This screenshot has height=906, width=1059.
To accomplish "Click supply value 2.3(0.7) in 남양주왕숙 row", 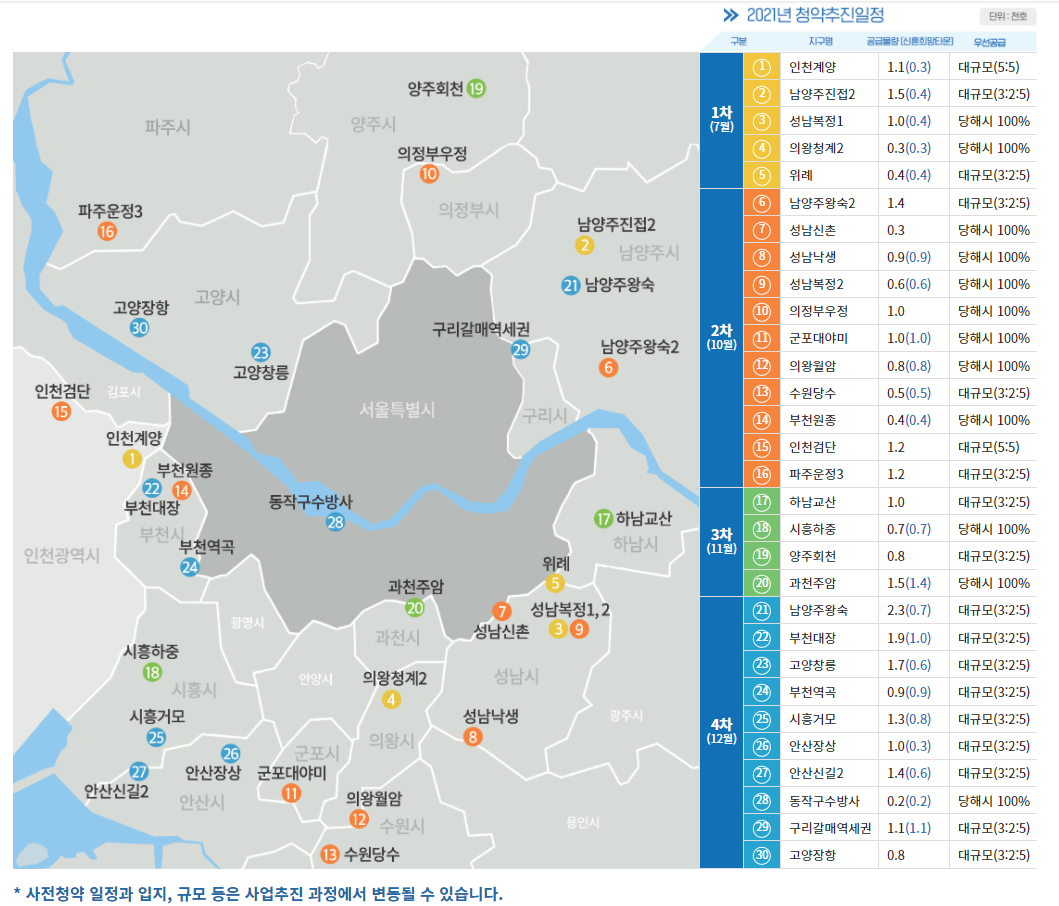I will [x=908, y=610].
